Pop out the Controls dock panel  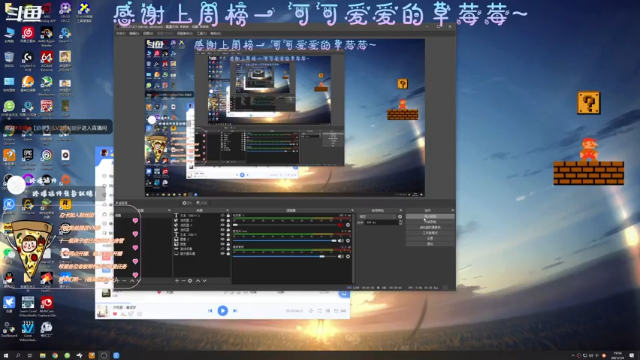coord(452,210)
